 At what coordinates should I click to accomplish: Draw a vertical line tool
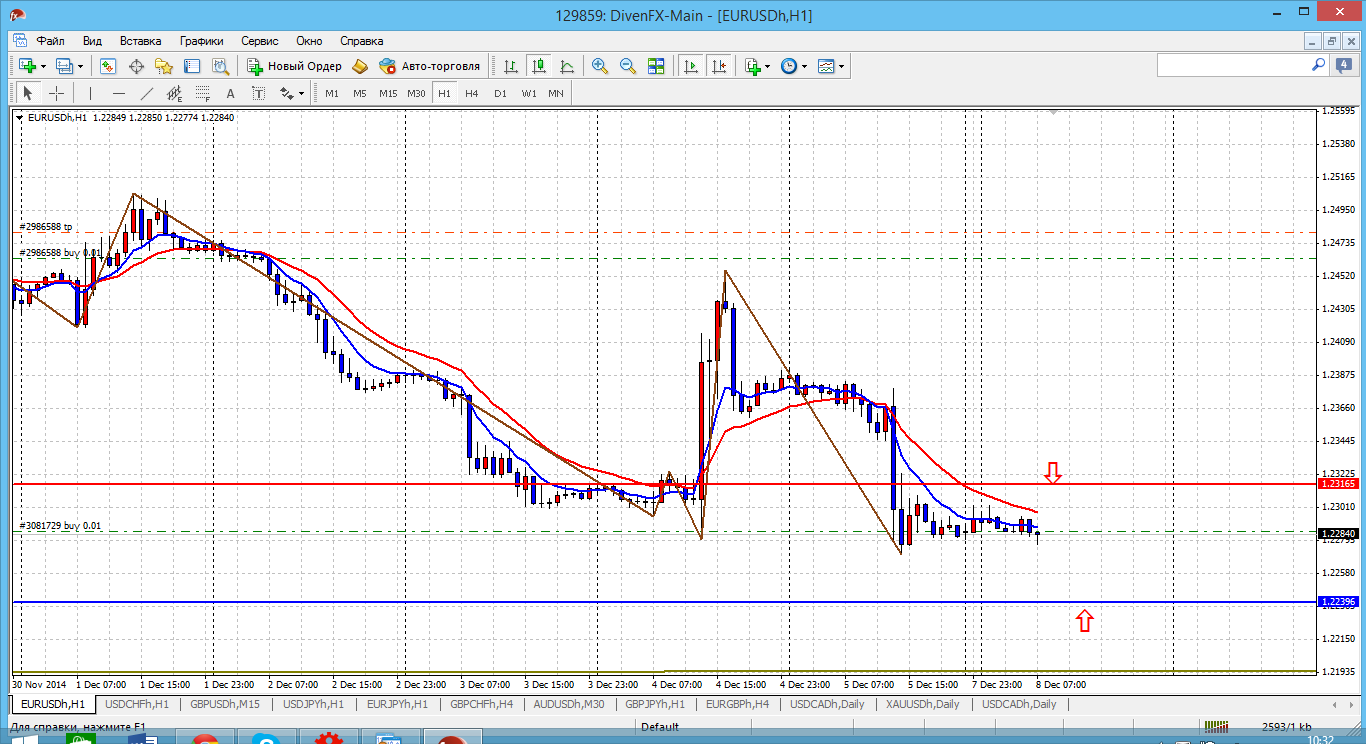click(x=91, y=93)
